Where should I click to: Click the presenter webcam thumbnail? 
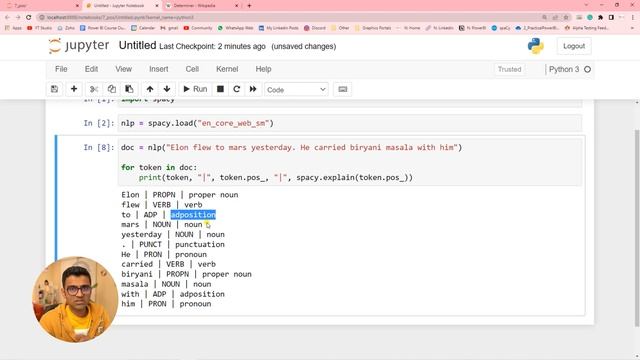point(75,299)
